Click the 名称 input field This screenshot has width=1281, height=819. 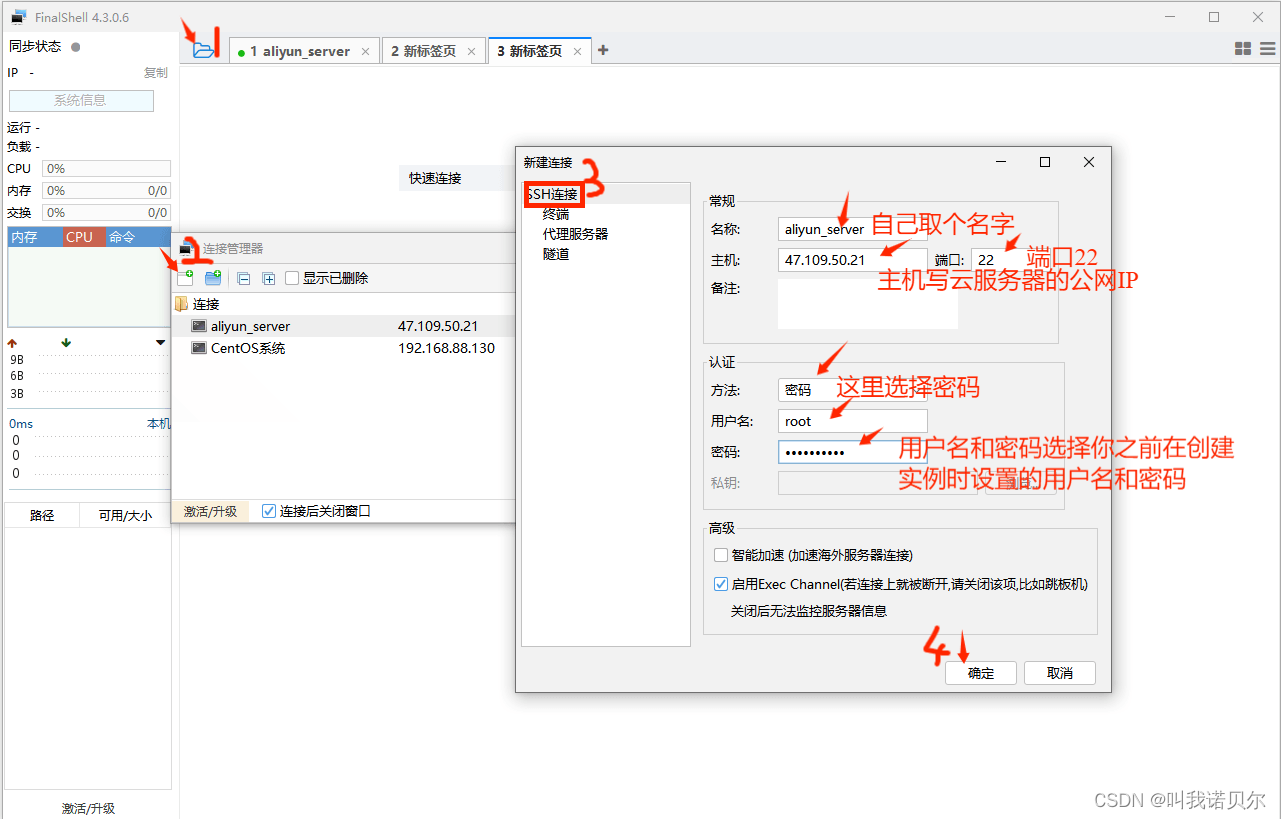point(853,229)
